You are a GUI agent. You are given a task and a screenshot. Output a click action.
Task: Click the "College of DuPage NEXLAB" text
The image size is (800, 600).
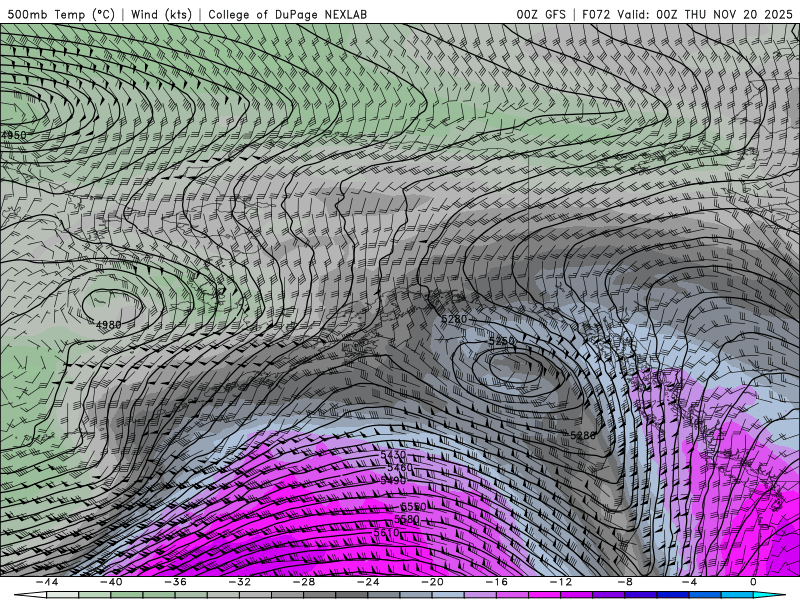tap(287, 14)
